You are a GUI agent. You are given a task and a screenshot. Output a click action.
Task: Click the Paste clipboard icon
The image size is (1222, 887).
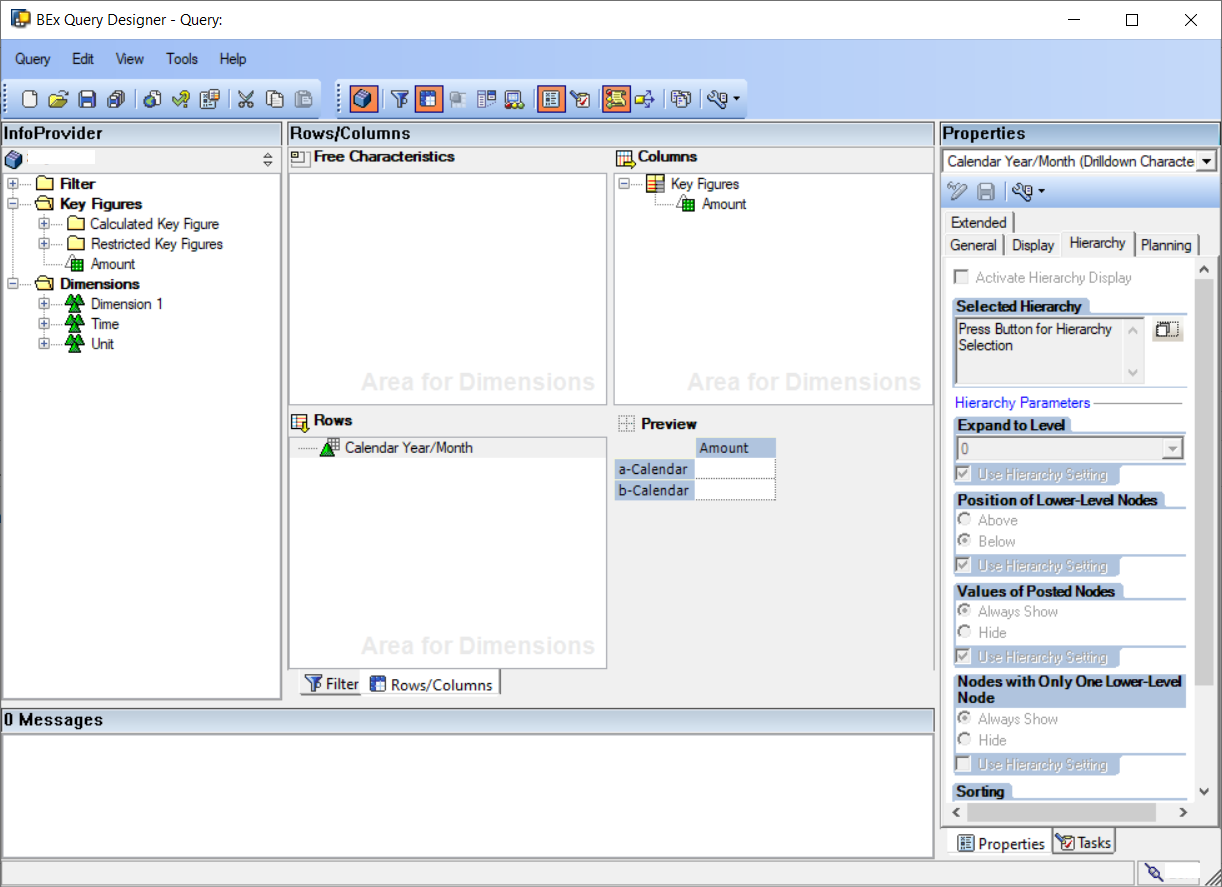tap(303, 99)
